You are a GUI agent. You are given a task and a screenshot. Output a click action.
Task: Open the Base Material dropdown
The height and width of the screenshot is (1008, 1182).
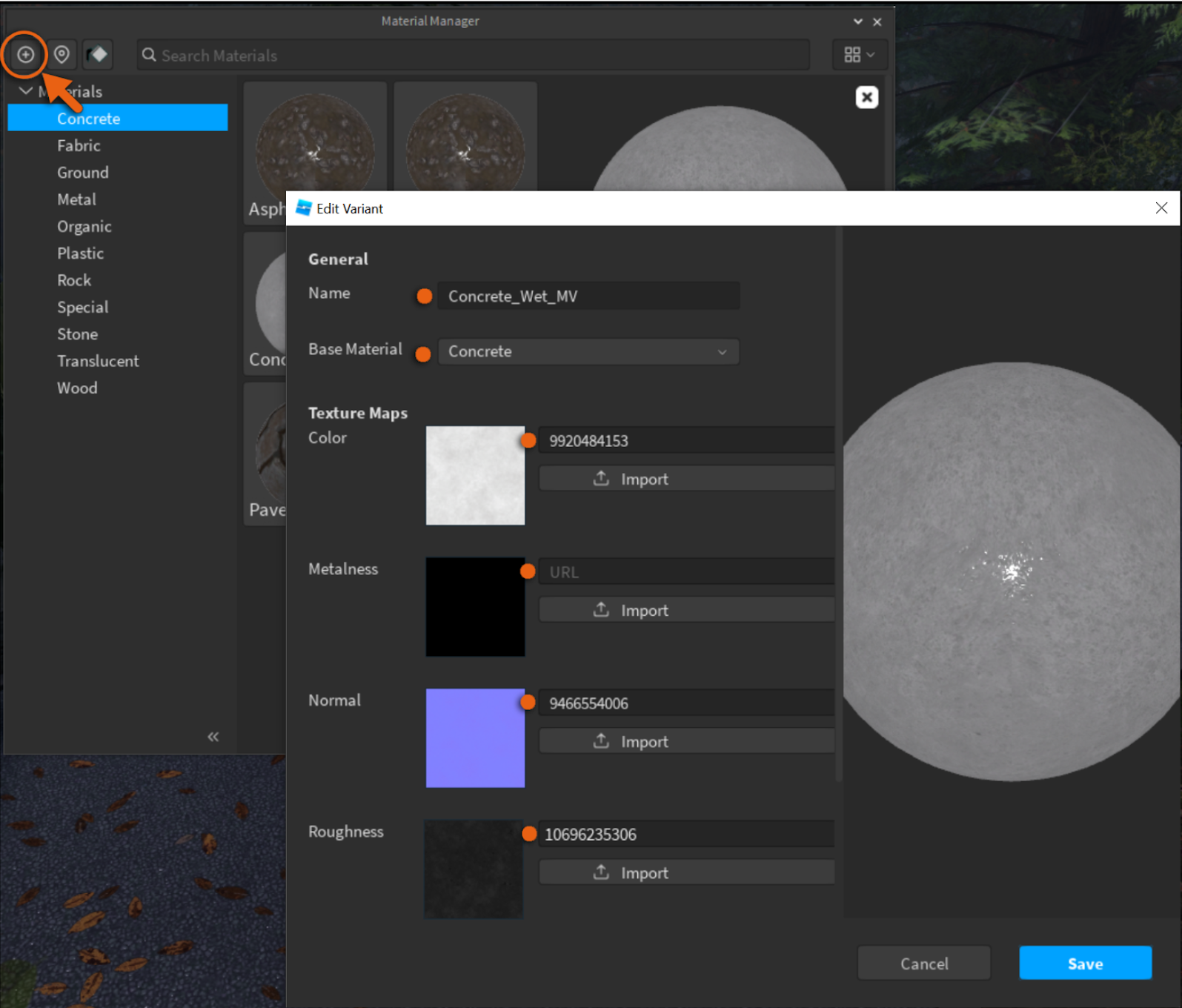[x=588, y=351]
